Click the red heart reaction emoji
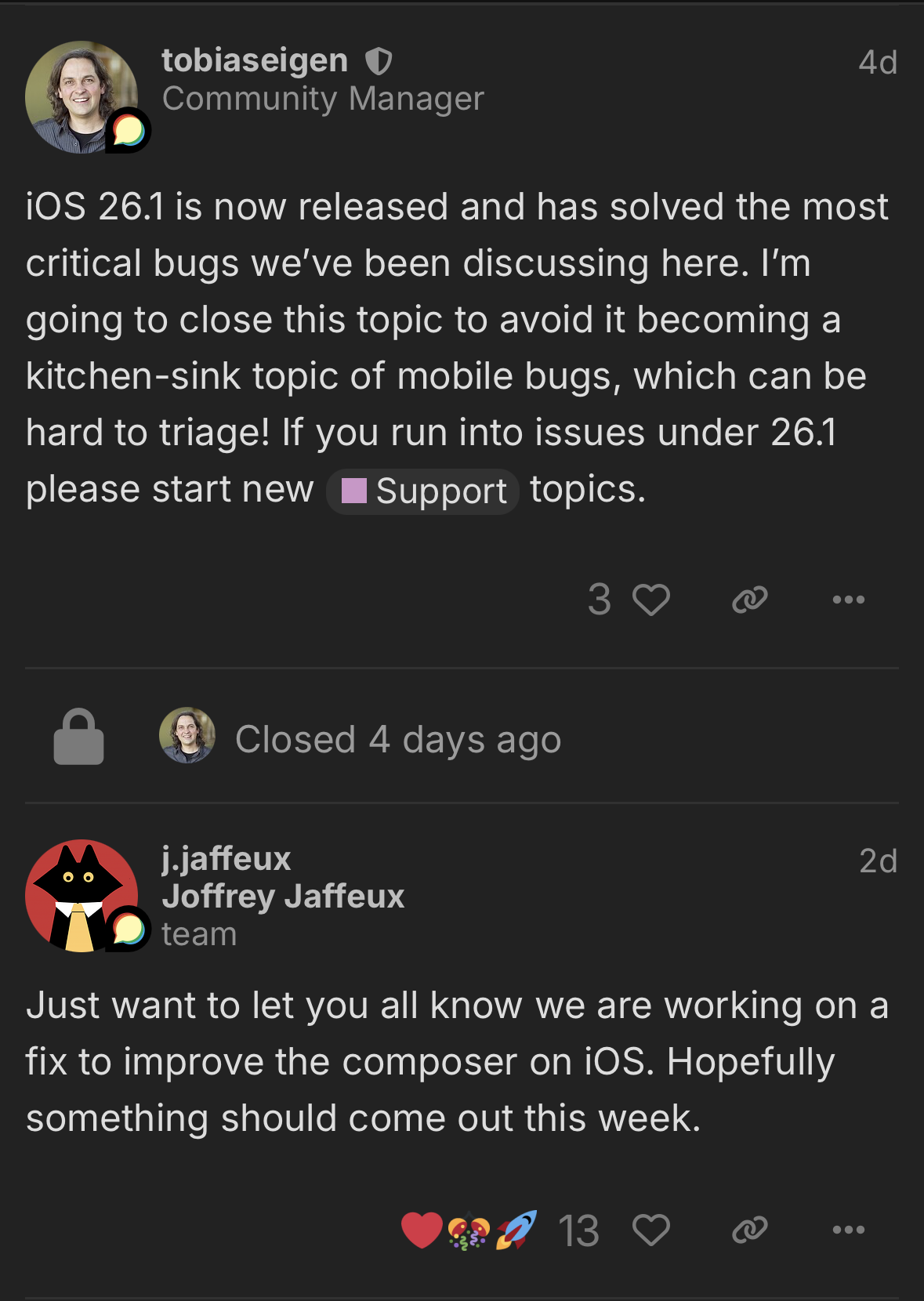 pyautogui.click(x=422, y=1230)
